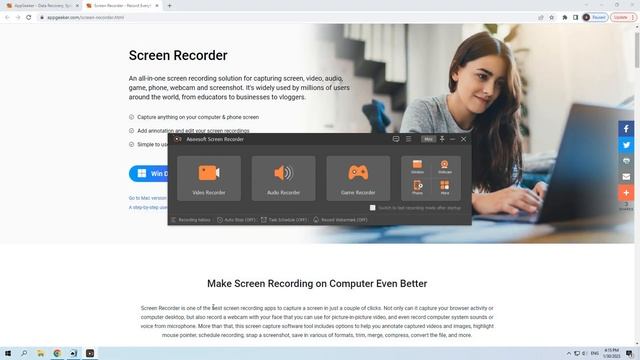Click 'Make Screen Recording on Computer Even Better' heading
The width and height of the screenshot is (640, 360).
317,284
